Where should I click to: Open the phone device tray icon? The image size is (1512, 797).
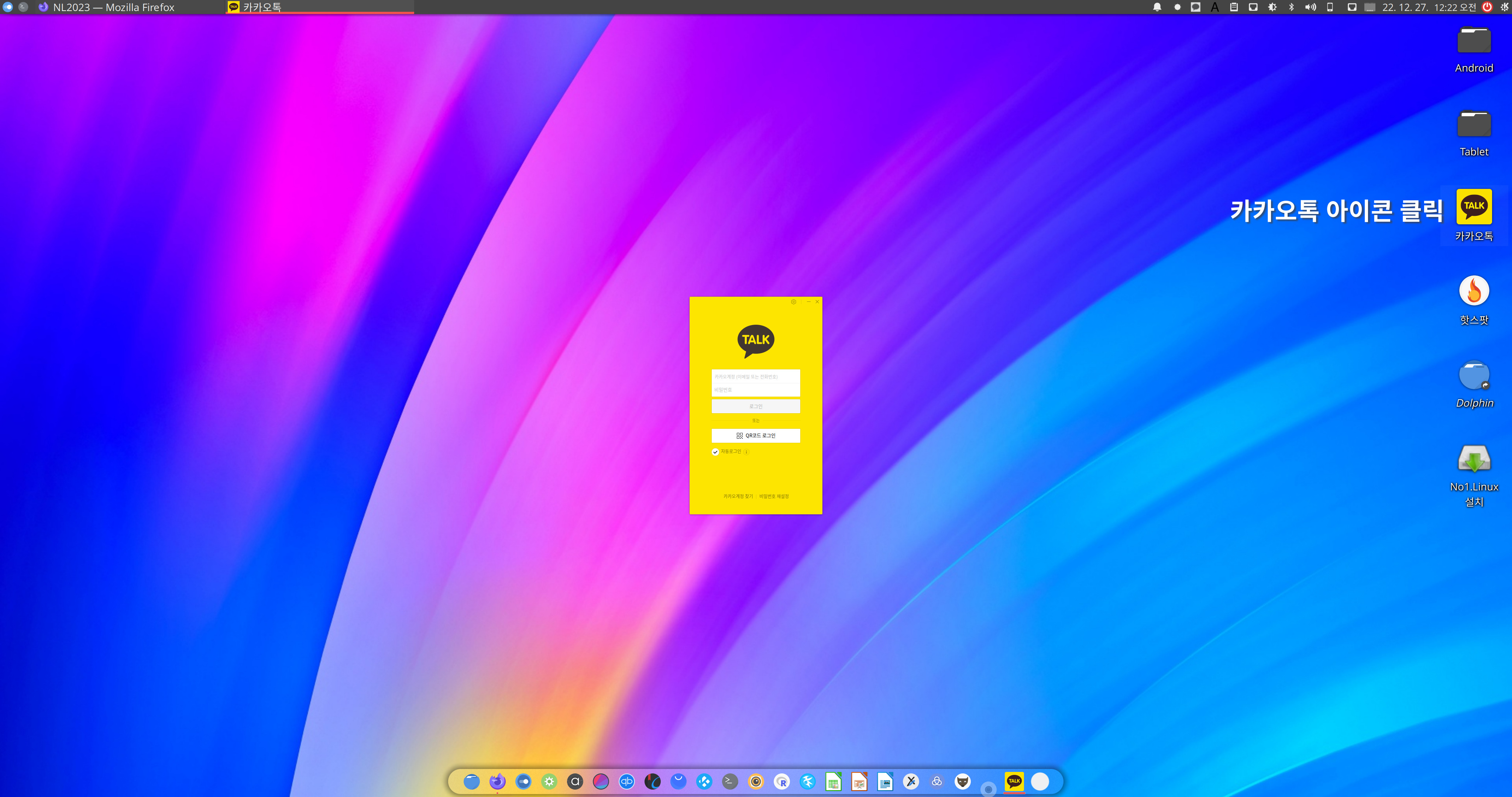1330,7
